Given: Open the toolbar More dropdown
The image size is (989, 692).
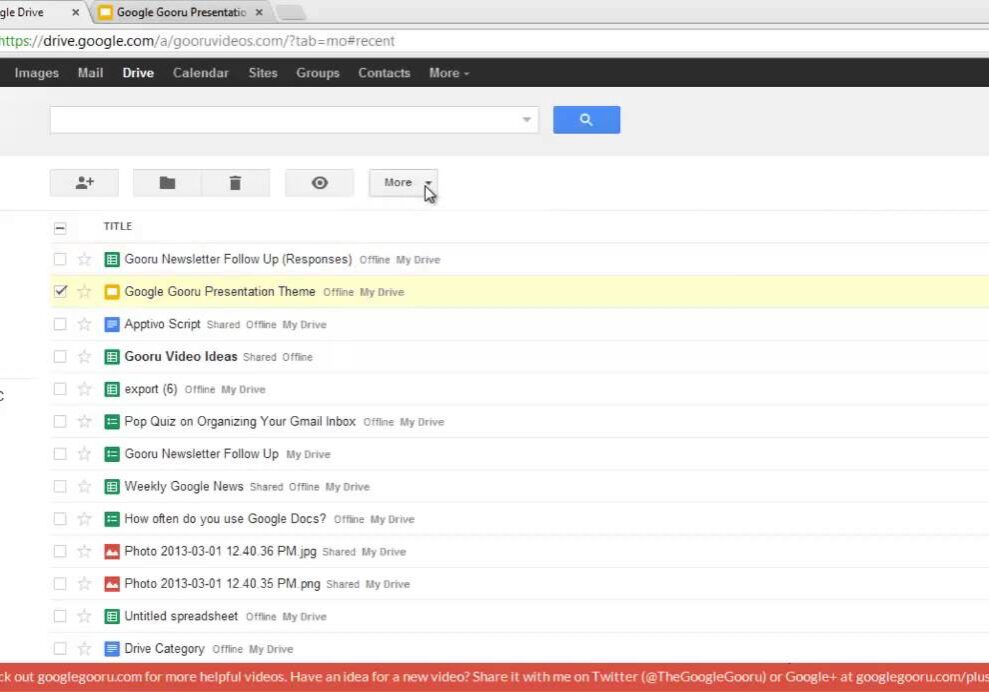Looking at the screenshot, I should [403, 183].
